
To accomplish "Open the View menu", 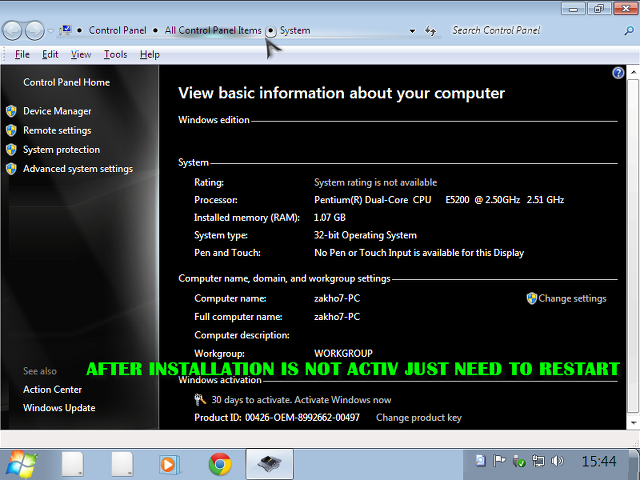I will pos(81,54).
